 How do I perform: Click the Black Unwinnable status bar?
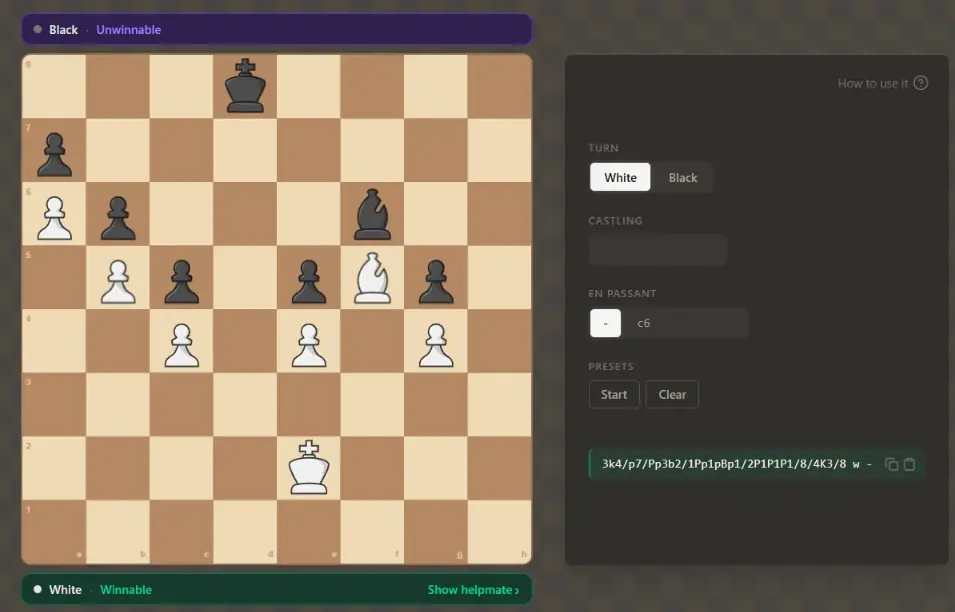click(x=277, y=29)
